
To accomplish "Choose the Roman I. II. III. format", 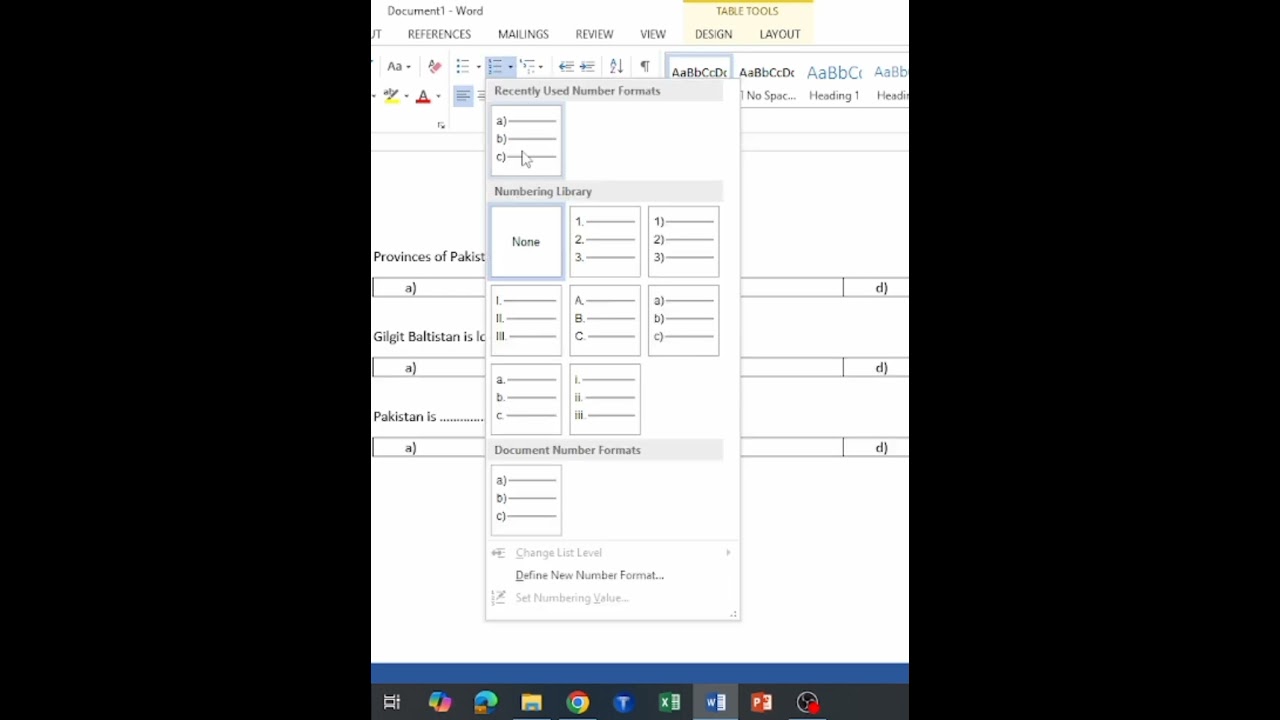I will [526, 321].
